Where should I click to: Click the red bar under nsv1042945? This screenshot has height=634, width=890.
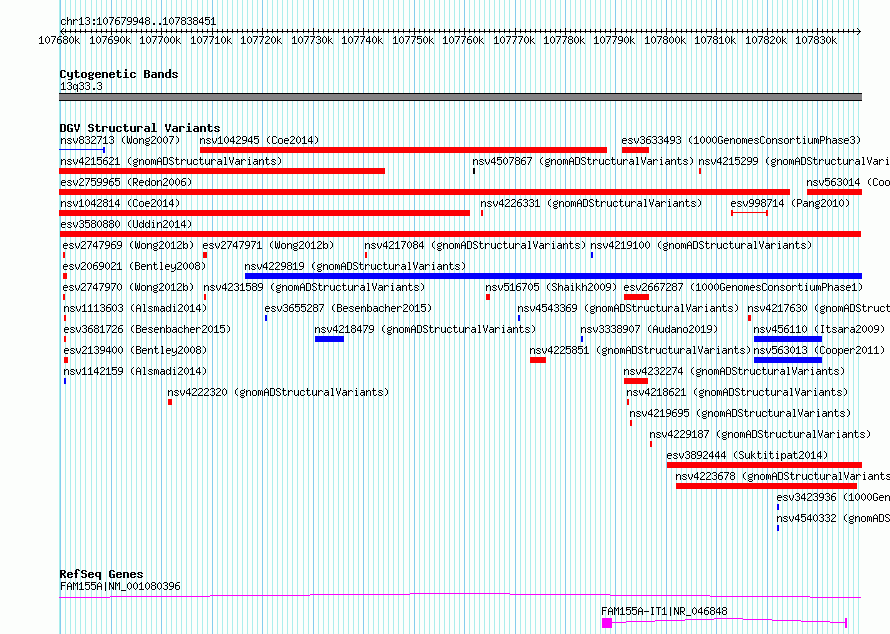tap(403, 150)
